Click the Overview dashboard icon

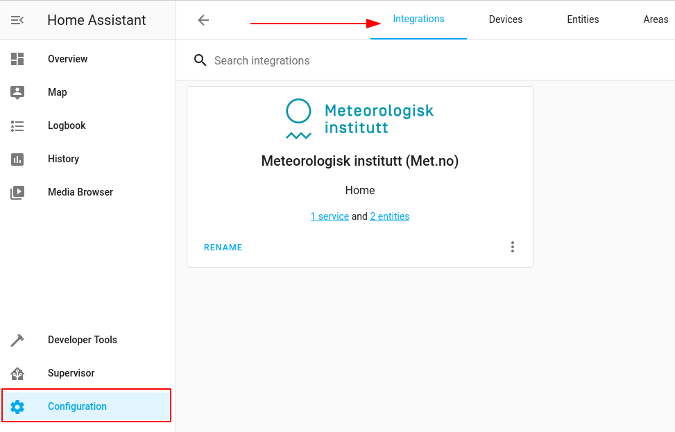coord(17,59)
